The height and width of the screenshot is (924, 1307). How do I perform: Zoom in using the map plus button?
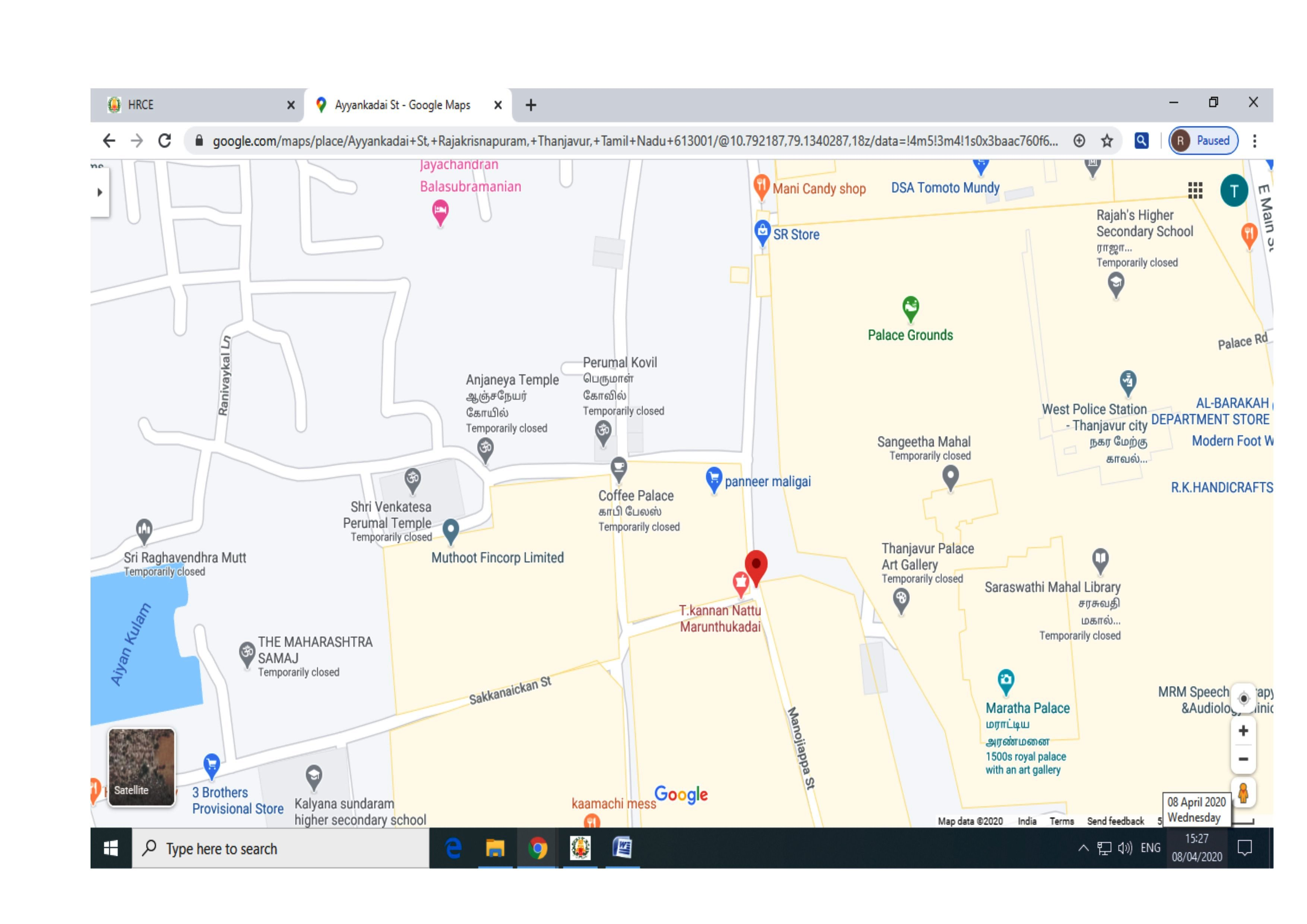pos(1243,730)
